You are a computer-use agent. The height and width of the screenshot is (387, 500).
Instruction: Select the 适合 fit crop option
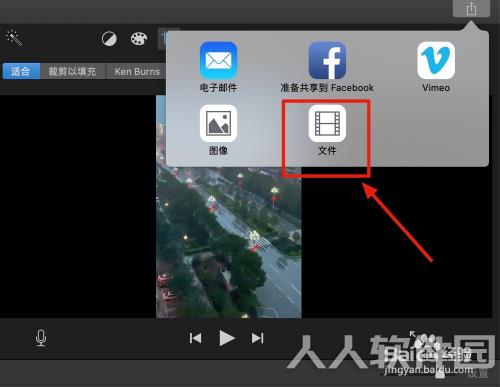(21, 71)
